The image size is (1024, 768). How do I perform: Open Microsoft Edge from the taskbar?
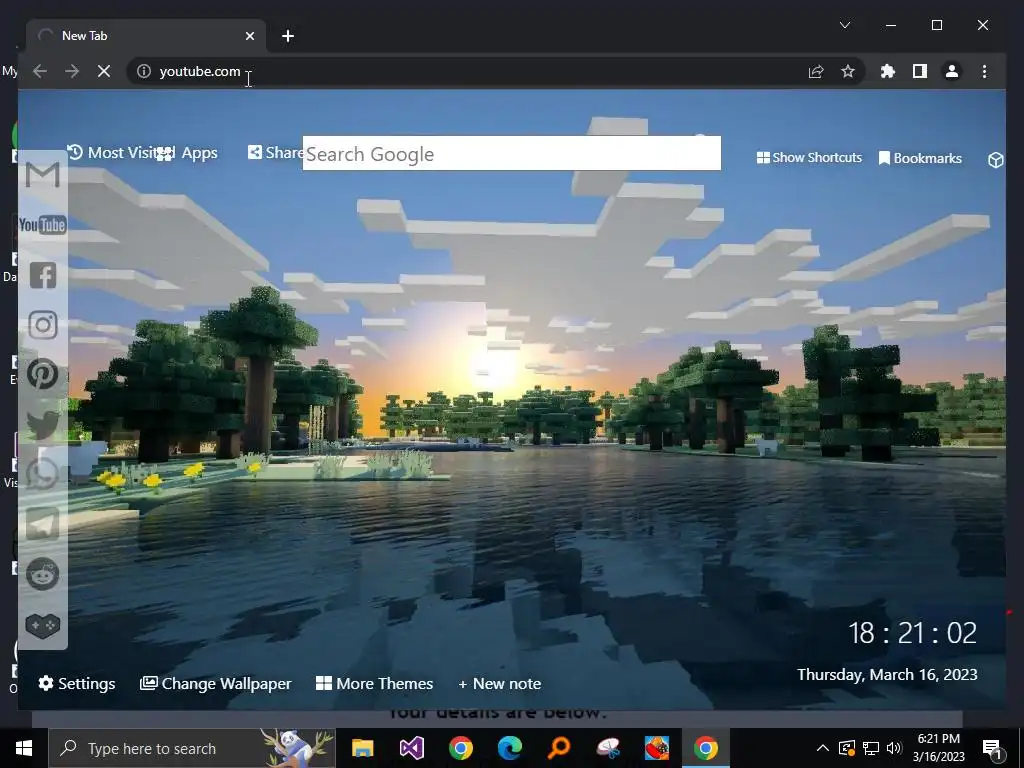coord(509,748)
